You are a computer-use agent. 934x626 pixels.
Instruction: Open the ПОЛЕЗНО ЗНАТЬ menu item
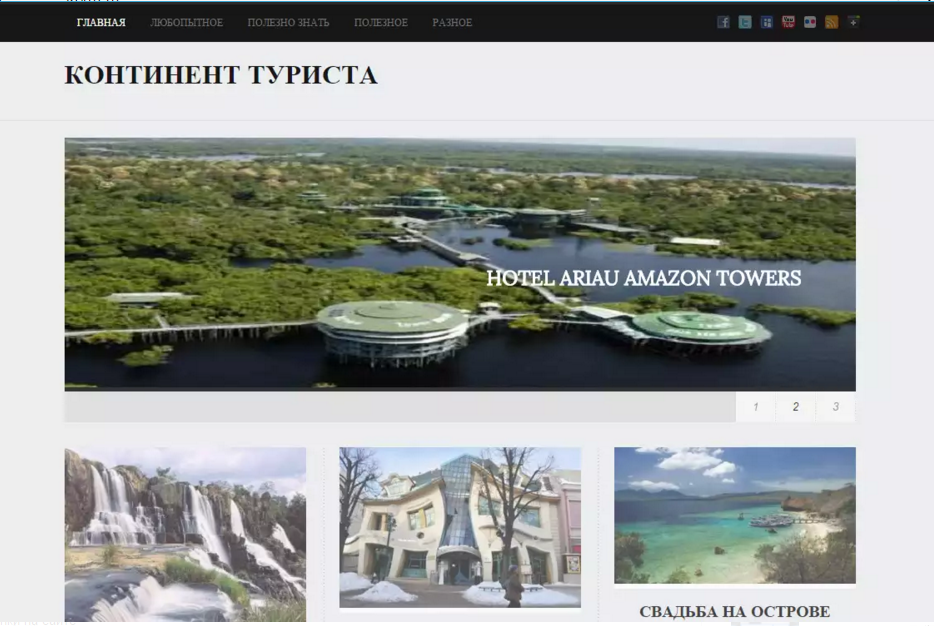pos(288,23)
